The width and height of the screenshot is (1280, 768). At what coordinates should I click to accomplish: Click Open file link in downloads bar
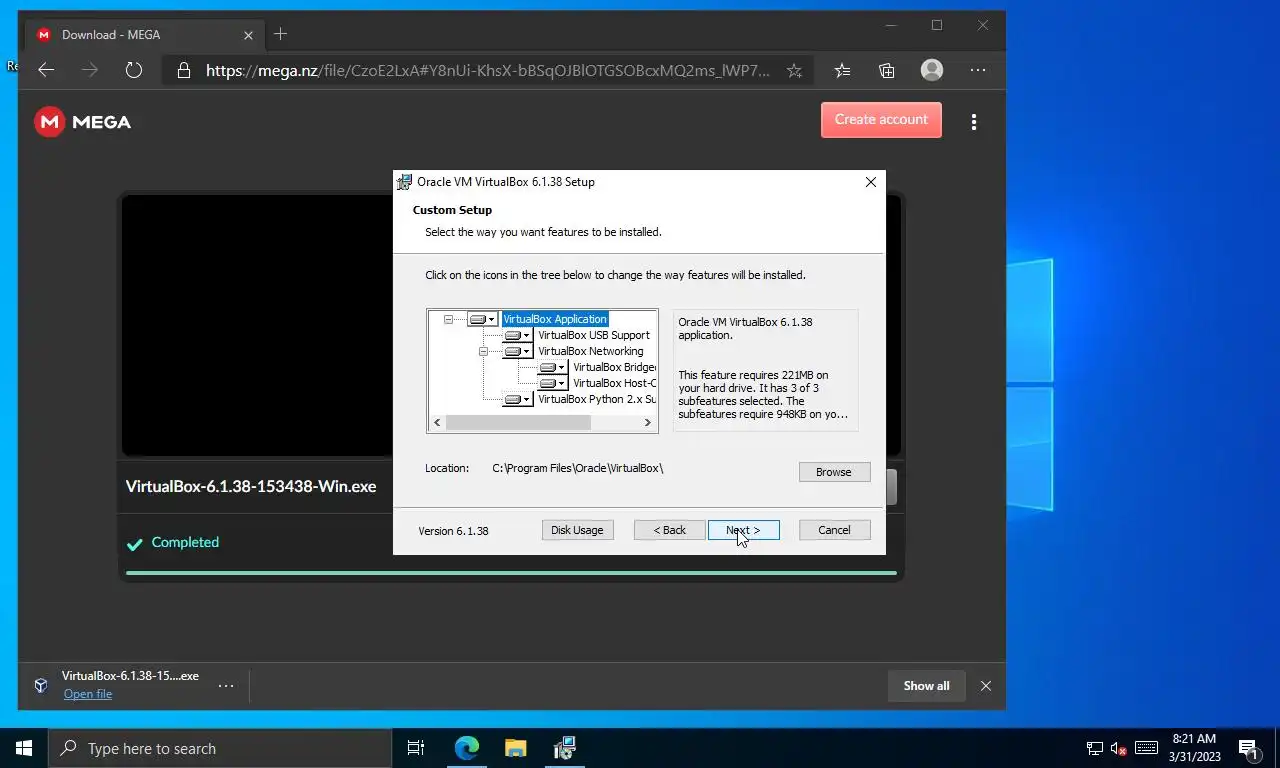[x=88, y=694]
